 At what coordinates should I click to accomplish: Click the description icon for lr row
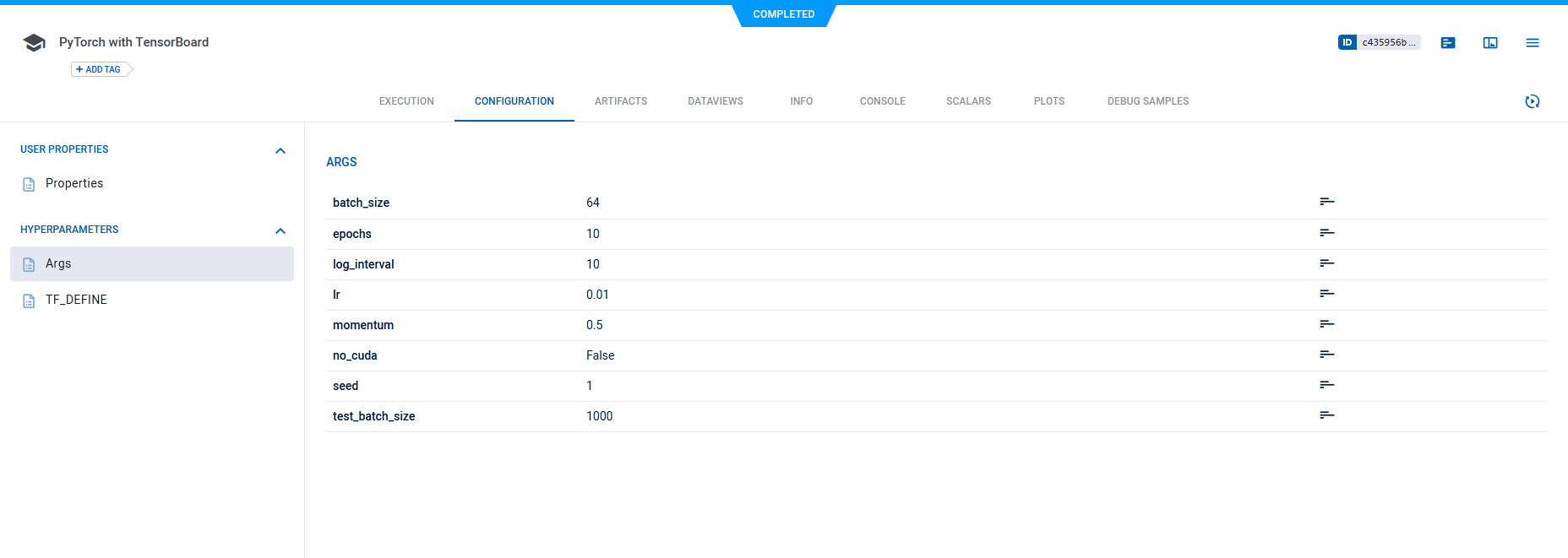(x=1326, y=294)
